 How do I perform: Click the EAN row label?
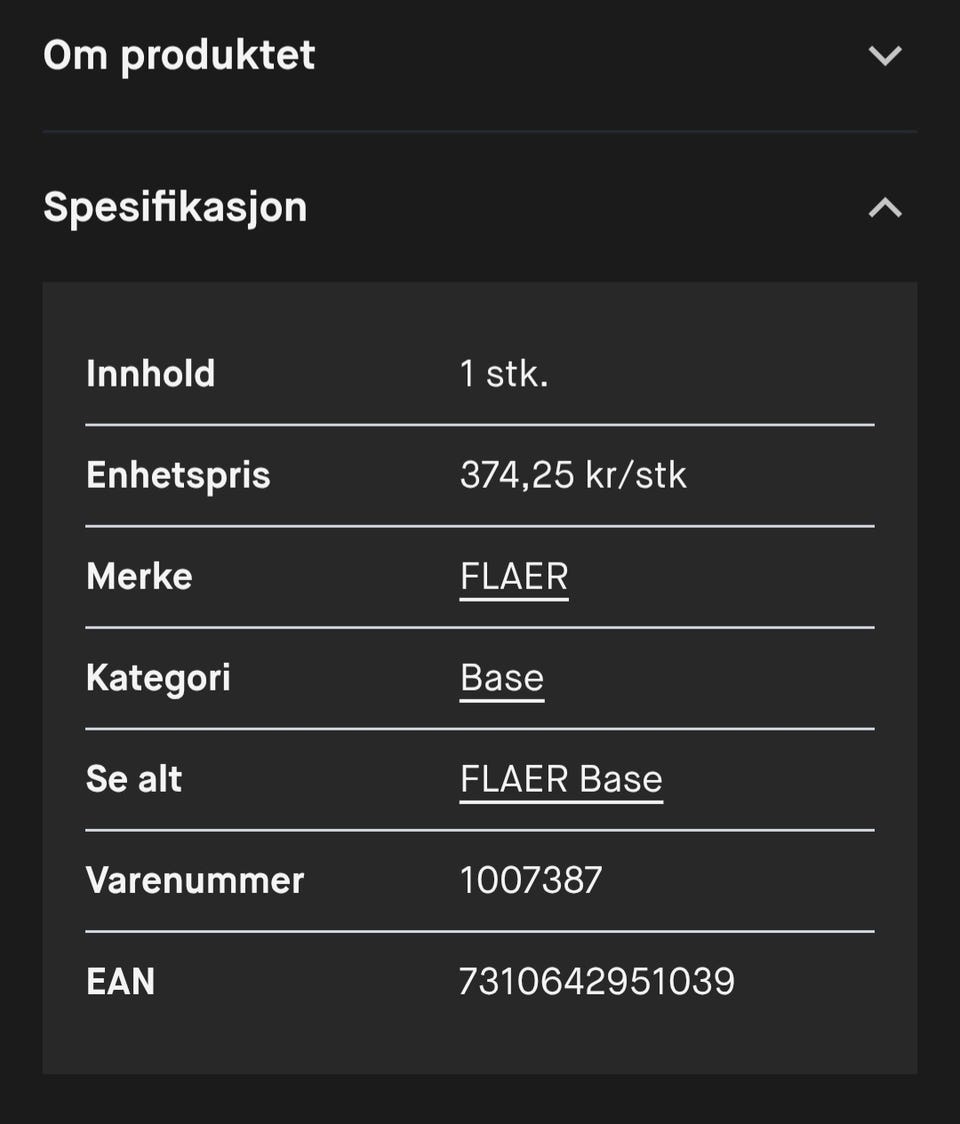tap(120, 981)
